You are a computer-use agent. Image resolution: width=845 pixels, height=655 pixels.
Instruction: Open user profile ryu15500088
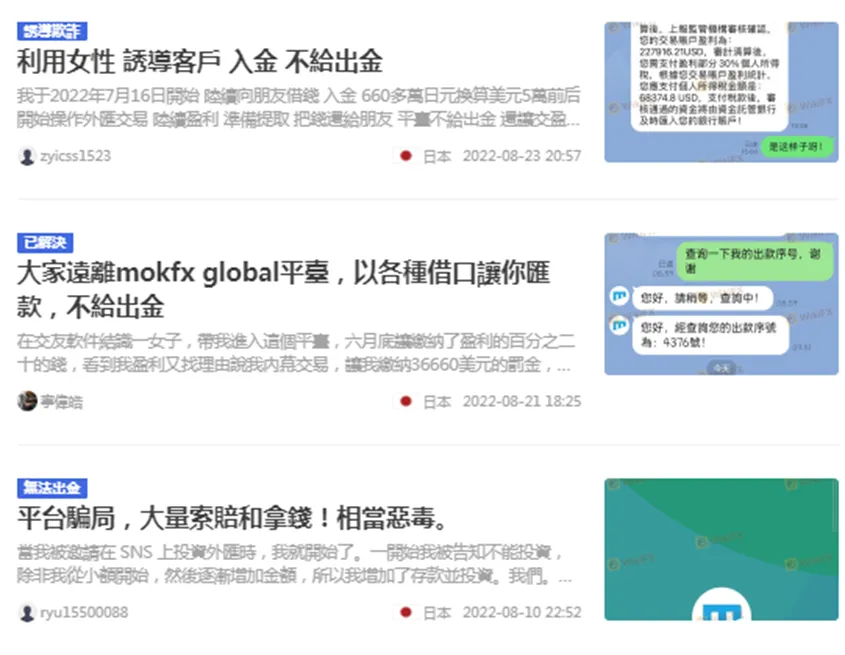pos(84,613)
